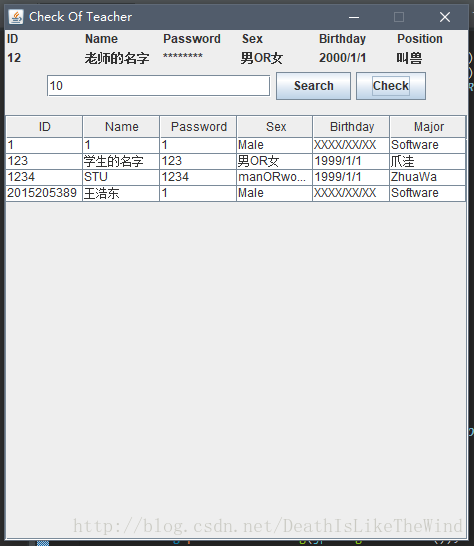The width and height of the screenshot is (474, 546).
Task: Click the Password column header in table
Action: 198,127
